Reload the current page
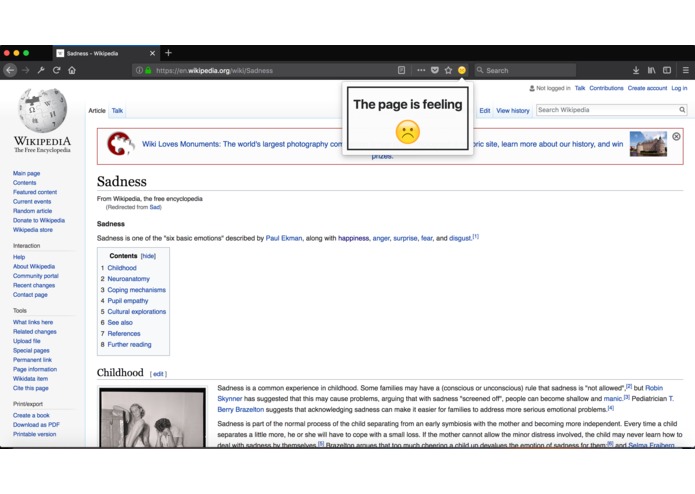 tap(56, 70)
